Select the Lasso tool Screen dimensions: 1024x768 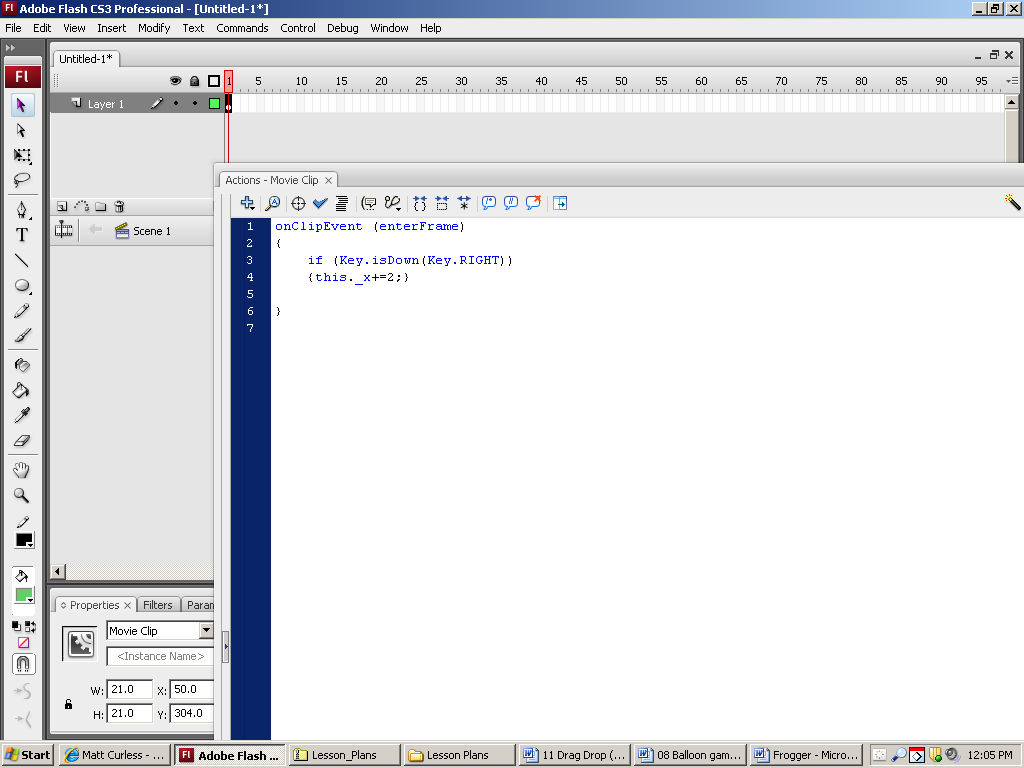pos(22,181)
